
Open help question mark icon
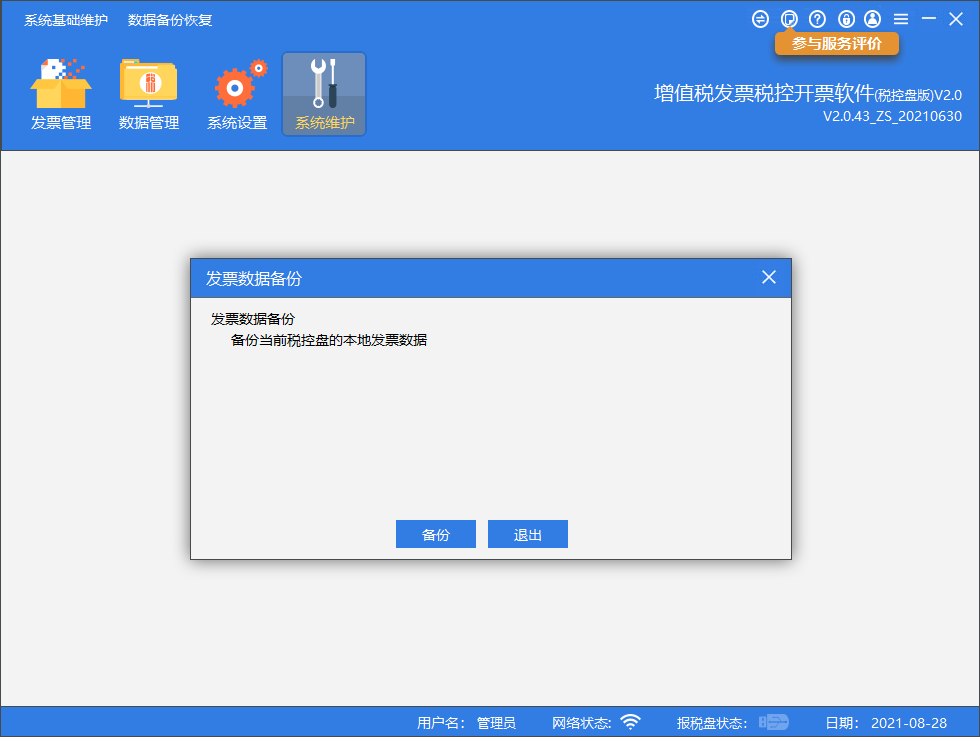[817, 19]
